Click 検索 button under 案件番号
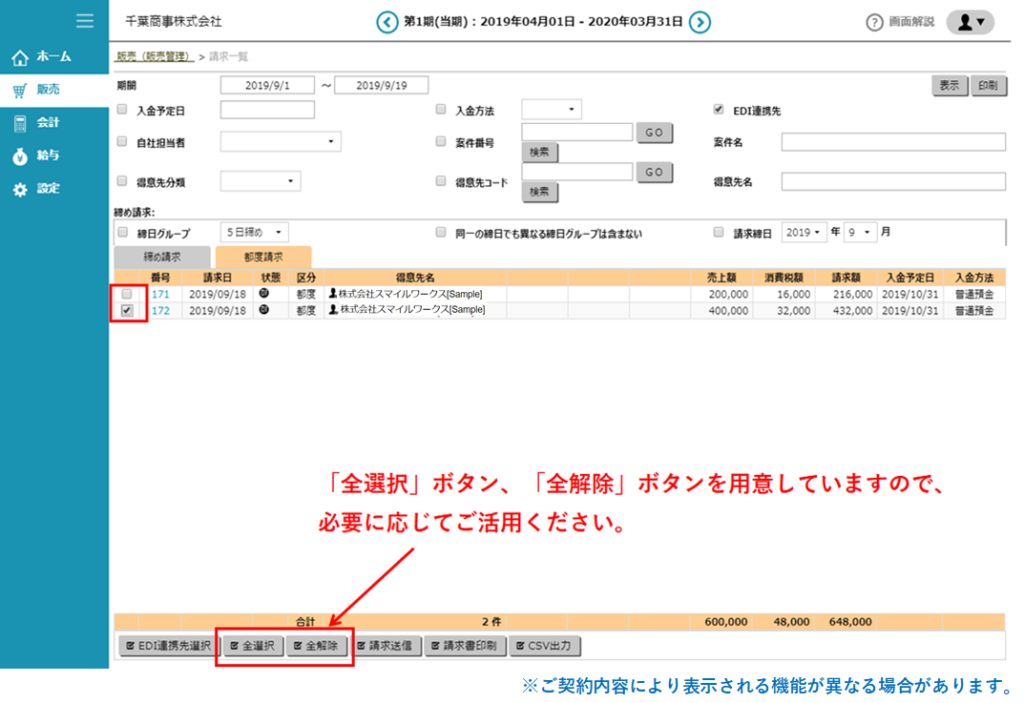 tap(539, 152)
